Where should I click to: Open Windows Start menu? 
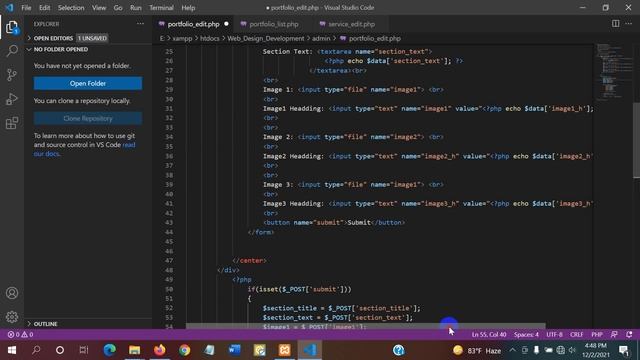(x=11, y=350)
